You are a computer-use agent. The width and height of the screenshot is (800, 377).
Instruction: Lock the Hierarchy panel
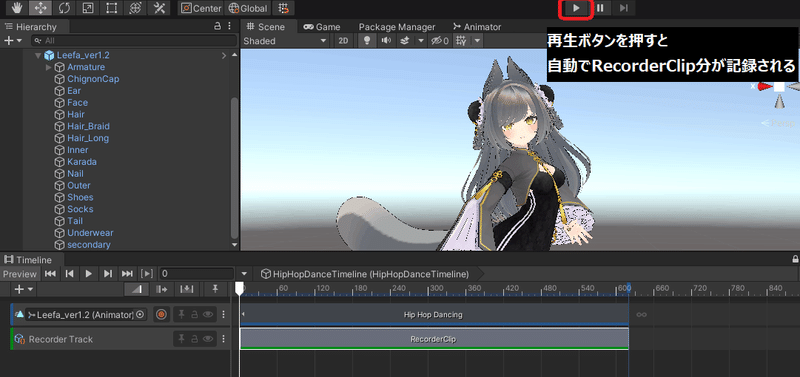[x=217, y=26]
